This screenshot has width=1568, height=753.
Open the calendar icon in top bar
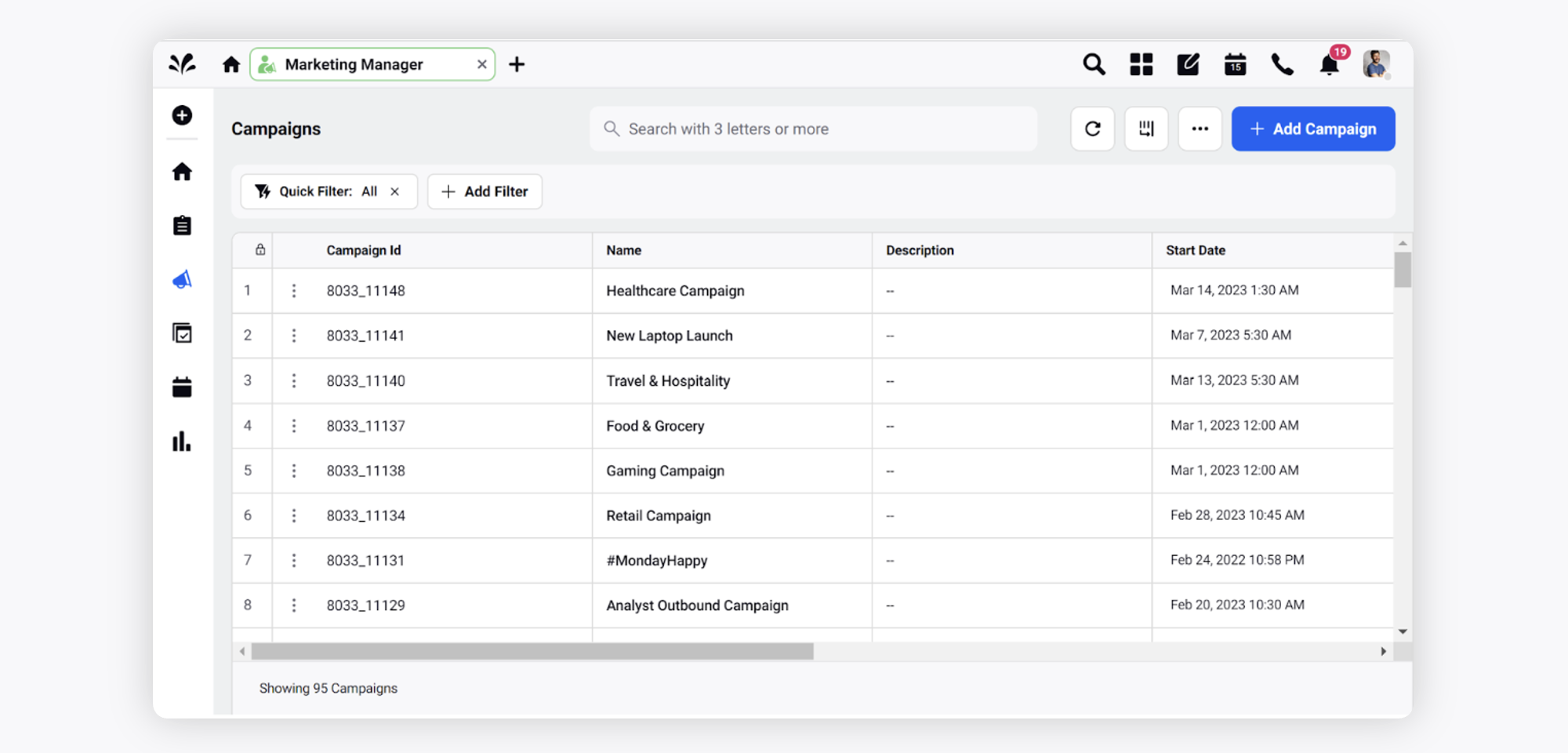click(x=1235, y=64)
